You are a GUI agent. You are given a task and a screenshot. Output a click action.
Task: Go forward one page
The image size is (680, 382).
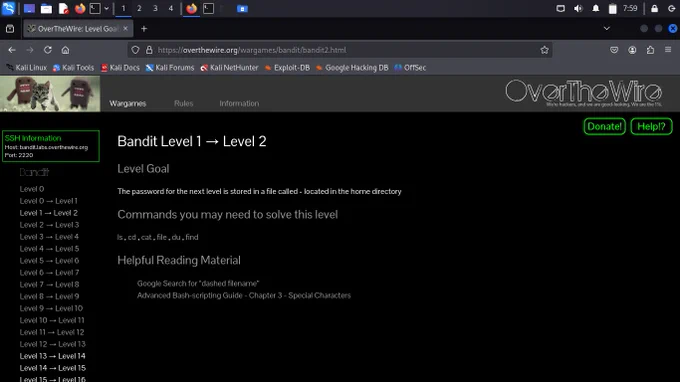tap(29, 50)
